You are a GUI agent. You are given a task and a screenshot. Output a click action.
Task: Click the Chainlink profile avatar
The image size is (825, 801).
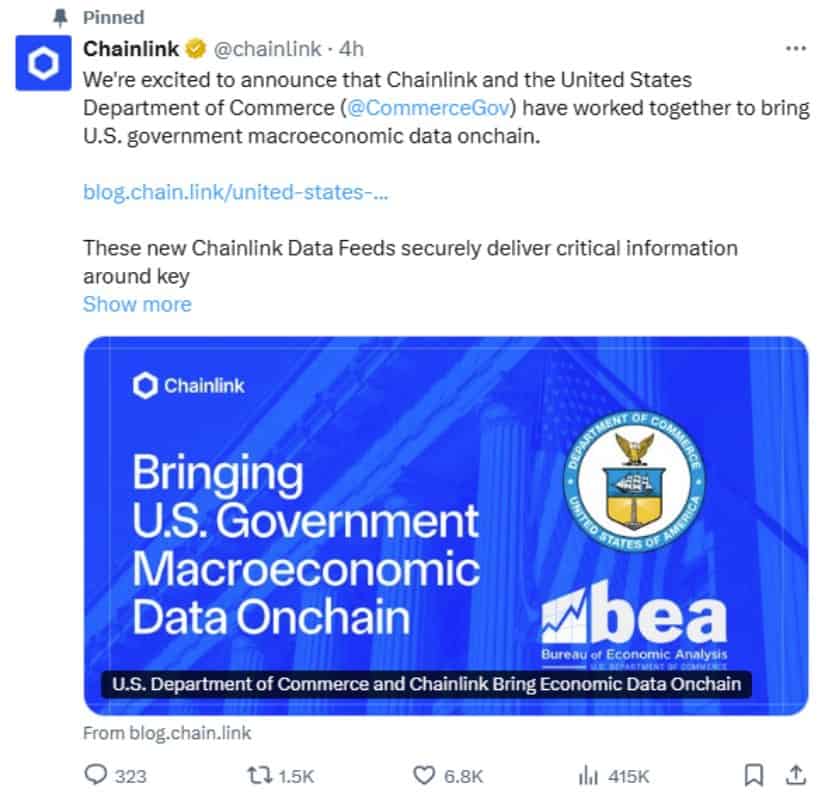pos(43,63)
